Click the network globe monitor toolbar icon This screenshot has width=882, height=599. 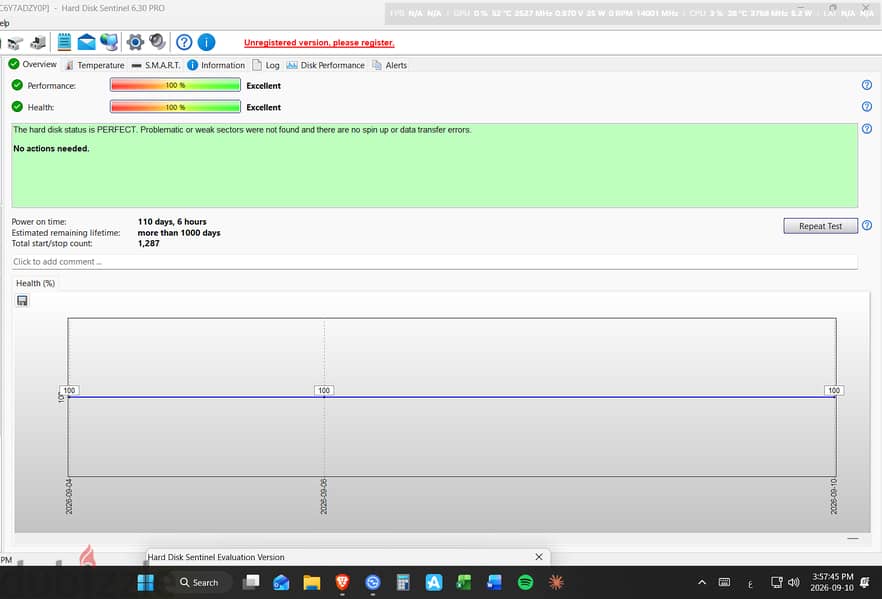point(109,42)
